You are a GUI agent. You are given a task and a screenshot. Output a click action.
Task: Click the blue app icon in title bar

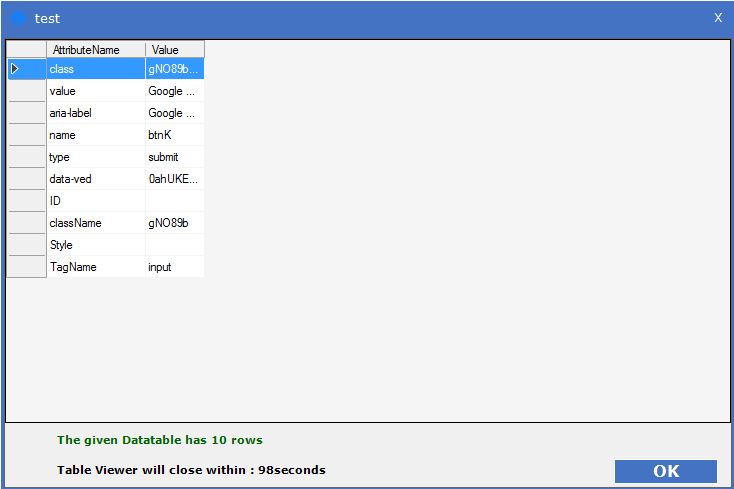click(17, 18)
